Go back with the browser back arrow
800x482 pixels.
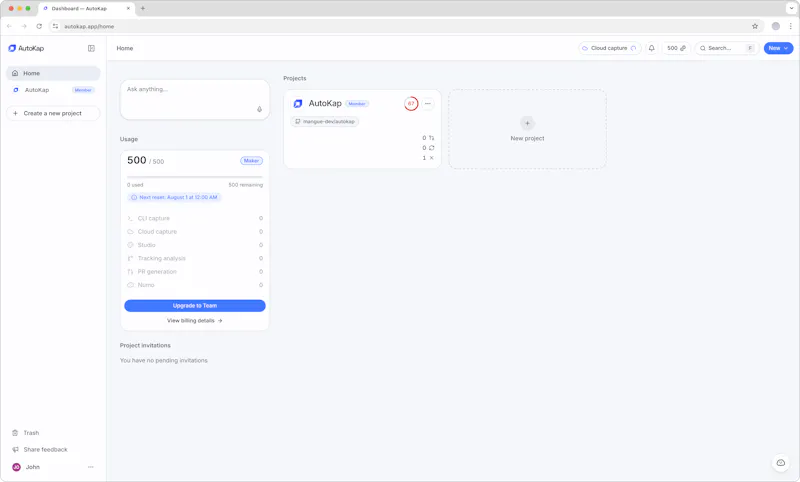coord(9,27)
